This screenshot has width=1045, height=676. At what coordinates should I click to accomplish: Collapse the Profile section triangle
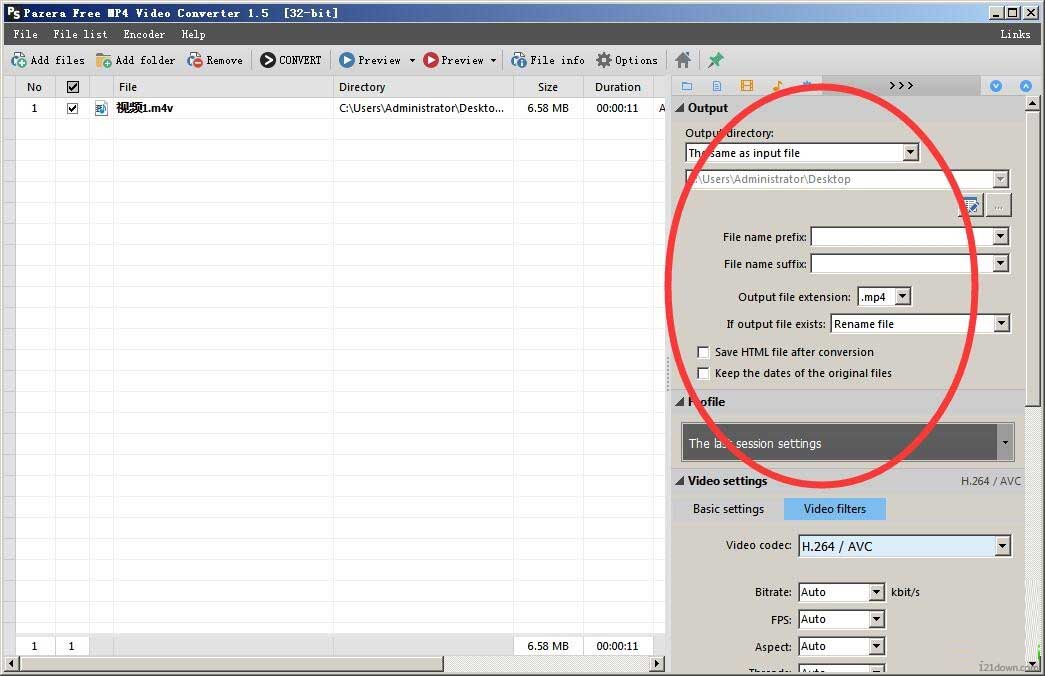[x=680, y=402]
